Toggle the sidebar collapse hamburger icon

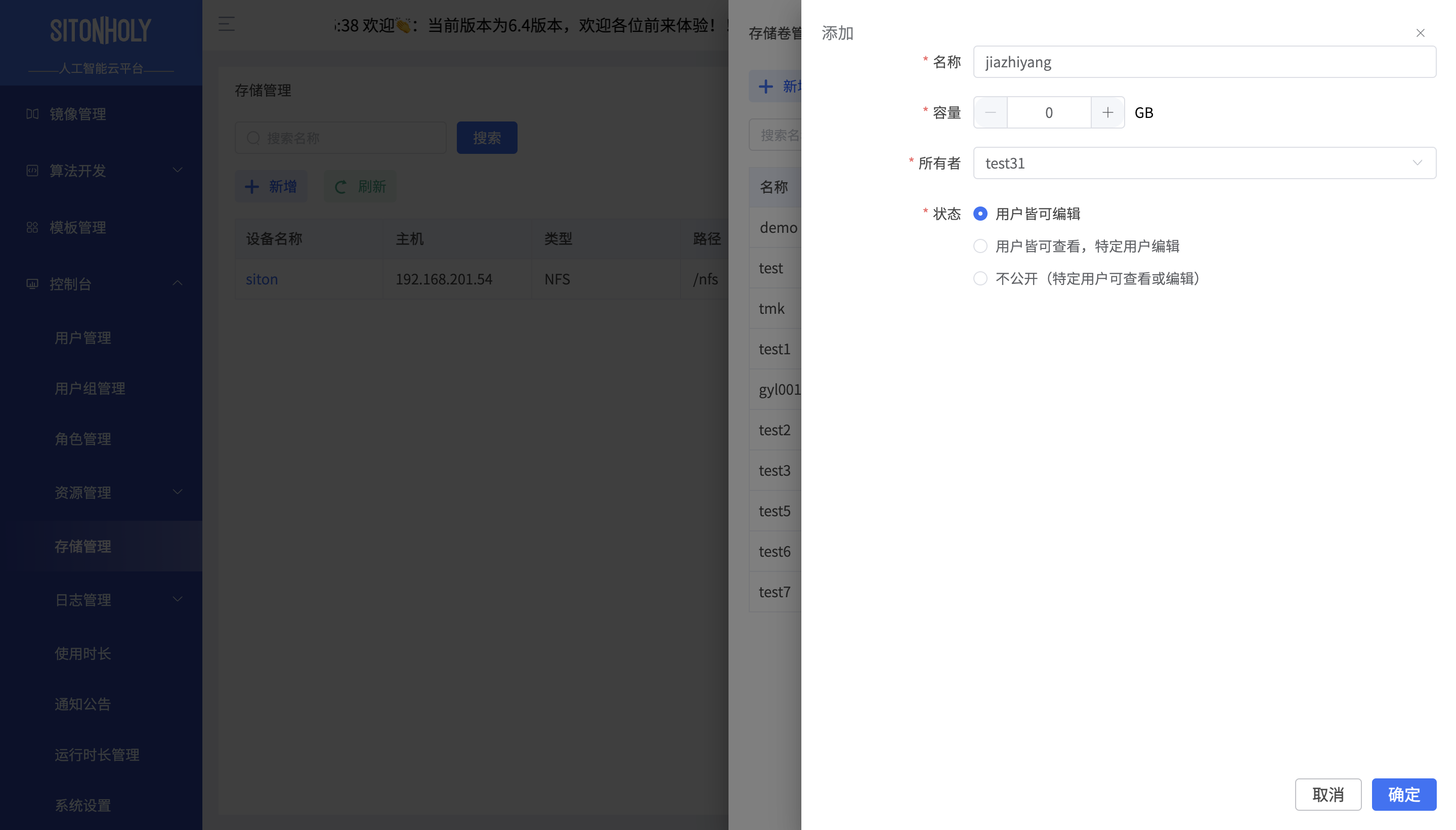click(227, 24)
